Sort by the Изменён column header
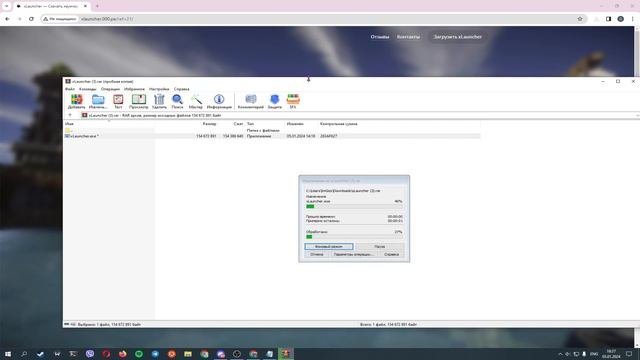Image resolution: width=640 pixels, height=360 pixels. click(x=295, y=124)
